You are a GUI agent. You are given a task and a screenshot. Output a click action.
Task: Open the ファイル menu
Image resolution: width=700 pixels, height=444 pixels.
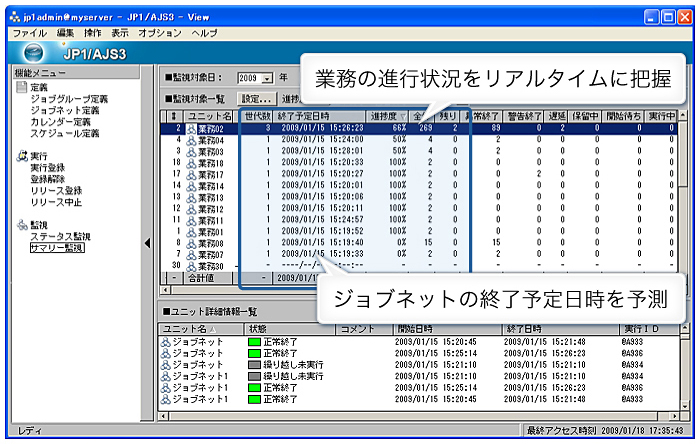[30, 33]
